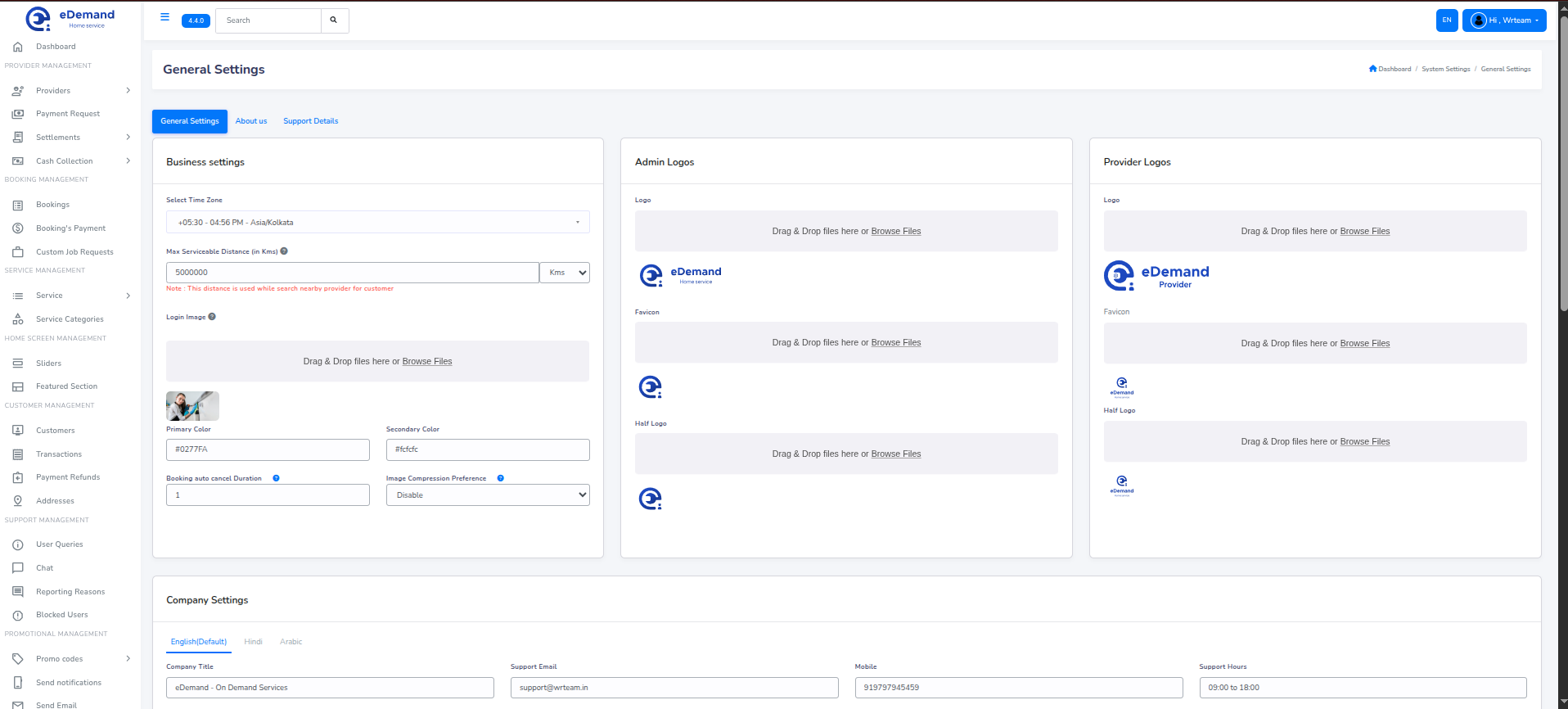Select the Hindi language tab

click(253, 642)
